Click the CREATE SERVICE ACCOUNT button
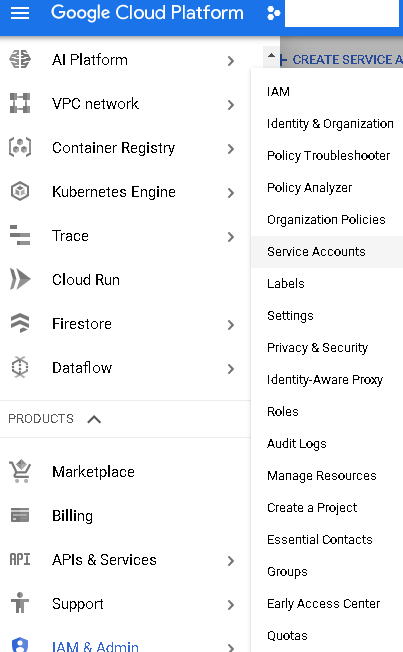403x652 pixels. coord(342,60)
